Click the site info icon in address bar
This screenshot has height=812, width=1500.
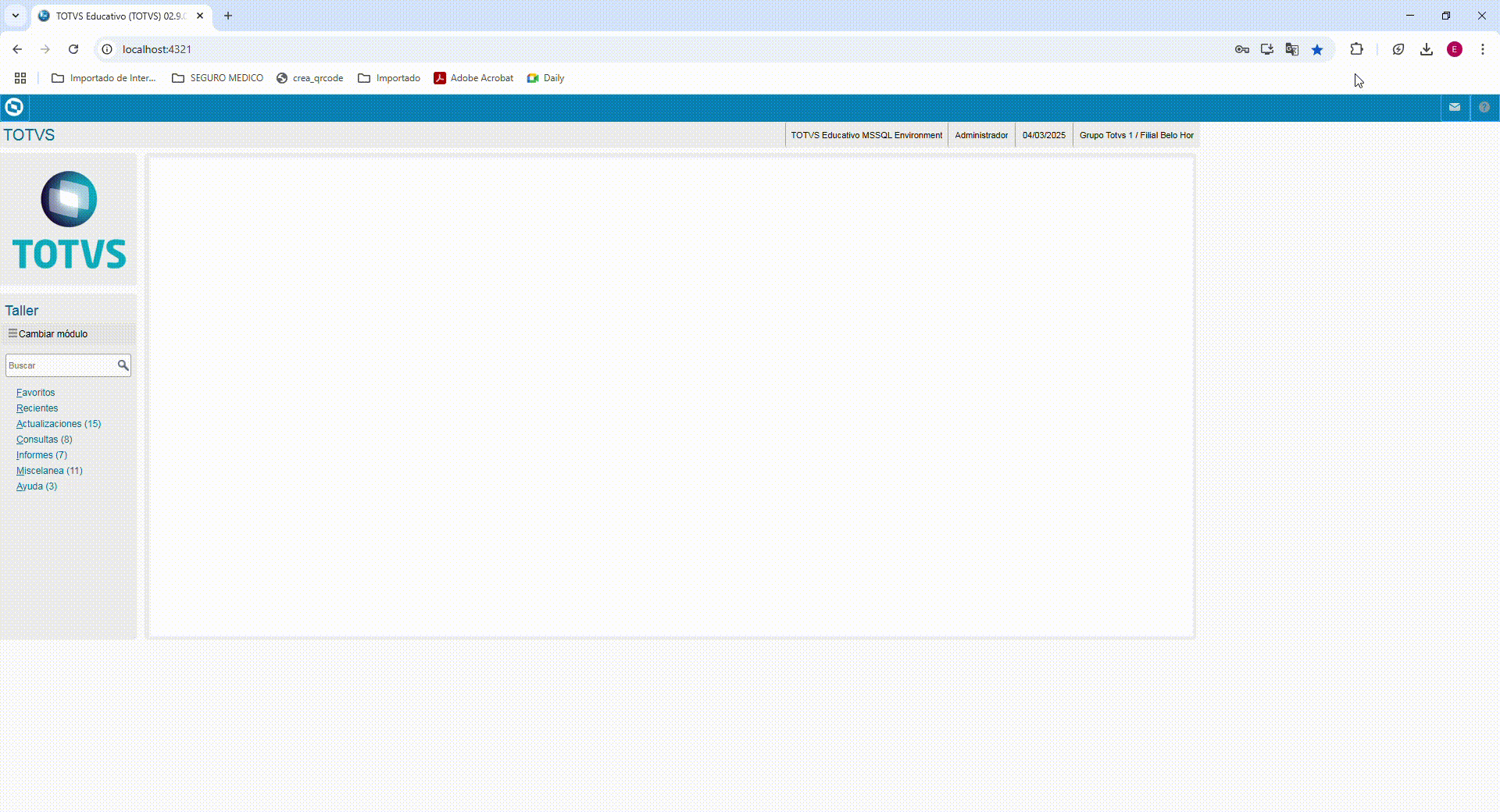(108, 49)
